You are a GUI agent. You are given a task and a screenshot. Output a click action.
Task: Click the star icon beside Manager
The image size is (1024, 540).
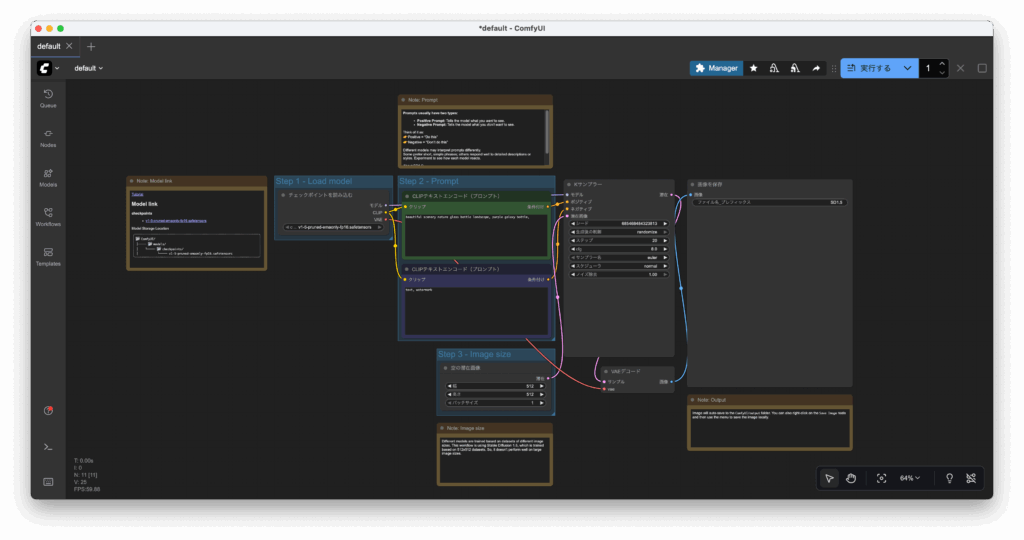tap(753, 68)
